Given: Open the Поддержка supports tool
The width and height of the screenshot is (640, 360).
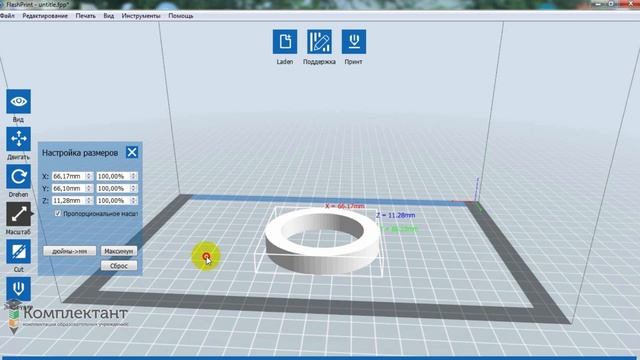Looking at the screenshot, I should coord(319,42).
